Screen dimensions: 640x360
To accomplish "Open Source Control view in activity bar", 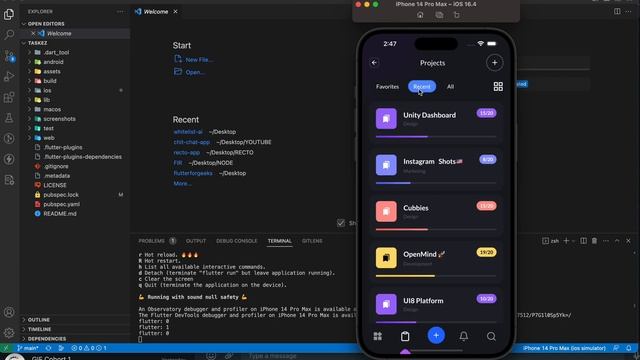I will 9,56.
